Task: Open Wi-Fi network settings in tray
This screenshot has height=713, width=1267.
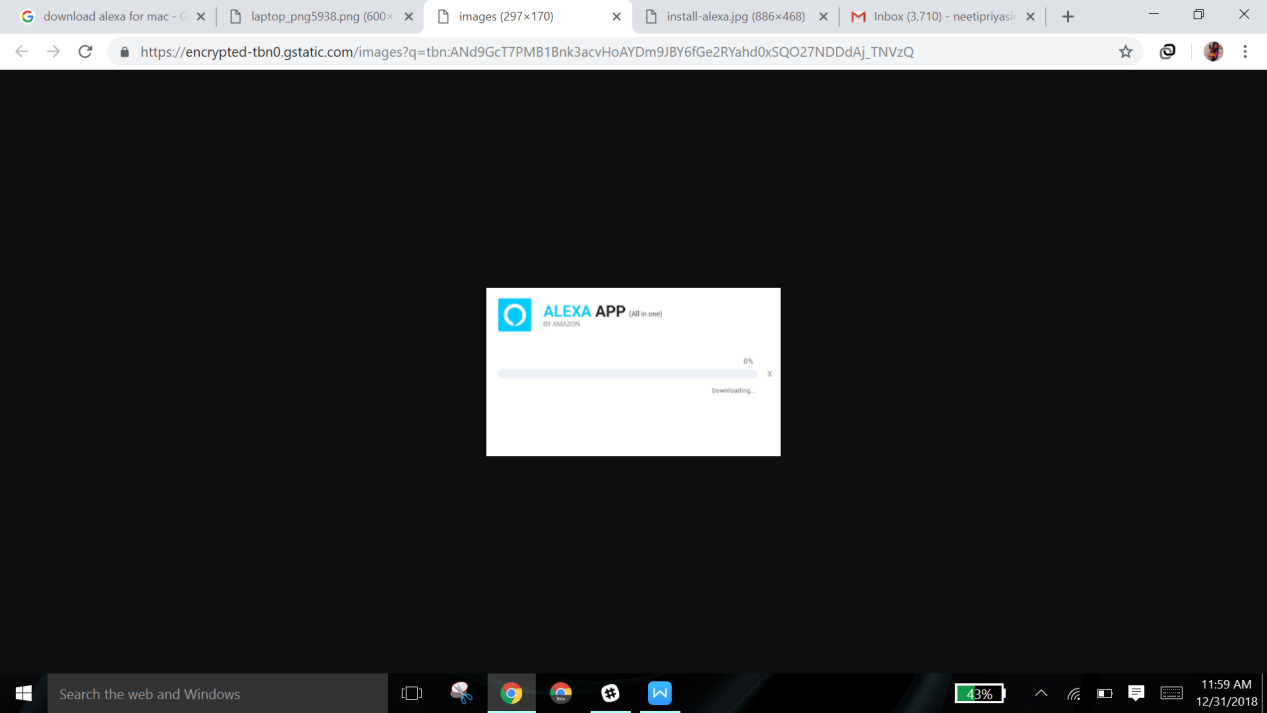Action: coord(1074,693)
